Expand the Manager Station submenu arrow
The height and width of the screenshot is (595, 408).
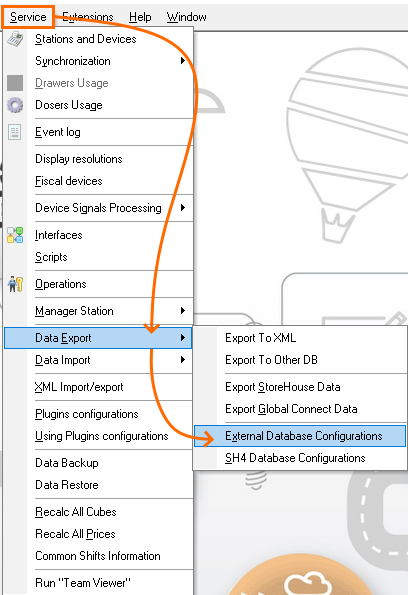pyautogui.click(x=183, y=310)
